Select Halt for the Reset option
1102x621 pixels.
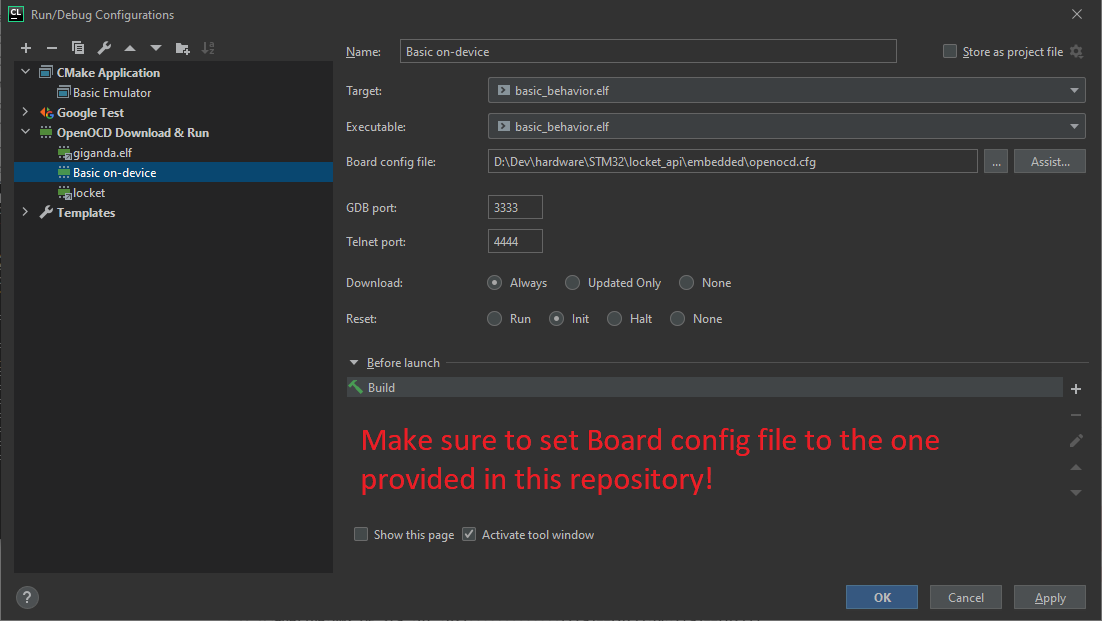click(x=615, y=319)
